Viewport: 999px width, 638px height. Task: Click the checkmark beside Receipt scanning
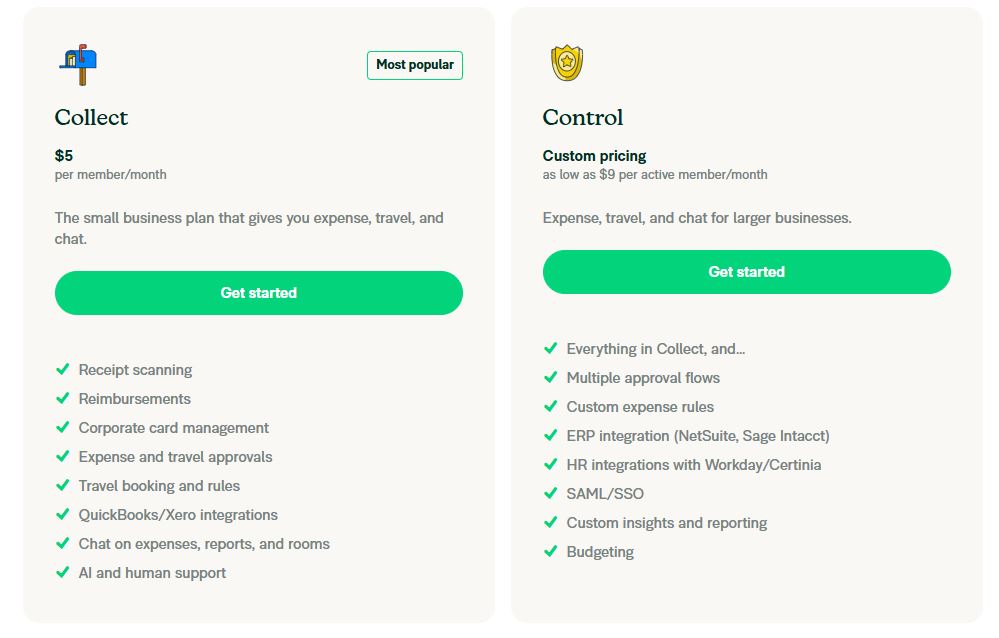(x=62, y=370)
